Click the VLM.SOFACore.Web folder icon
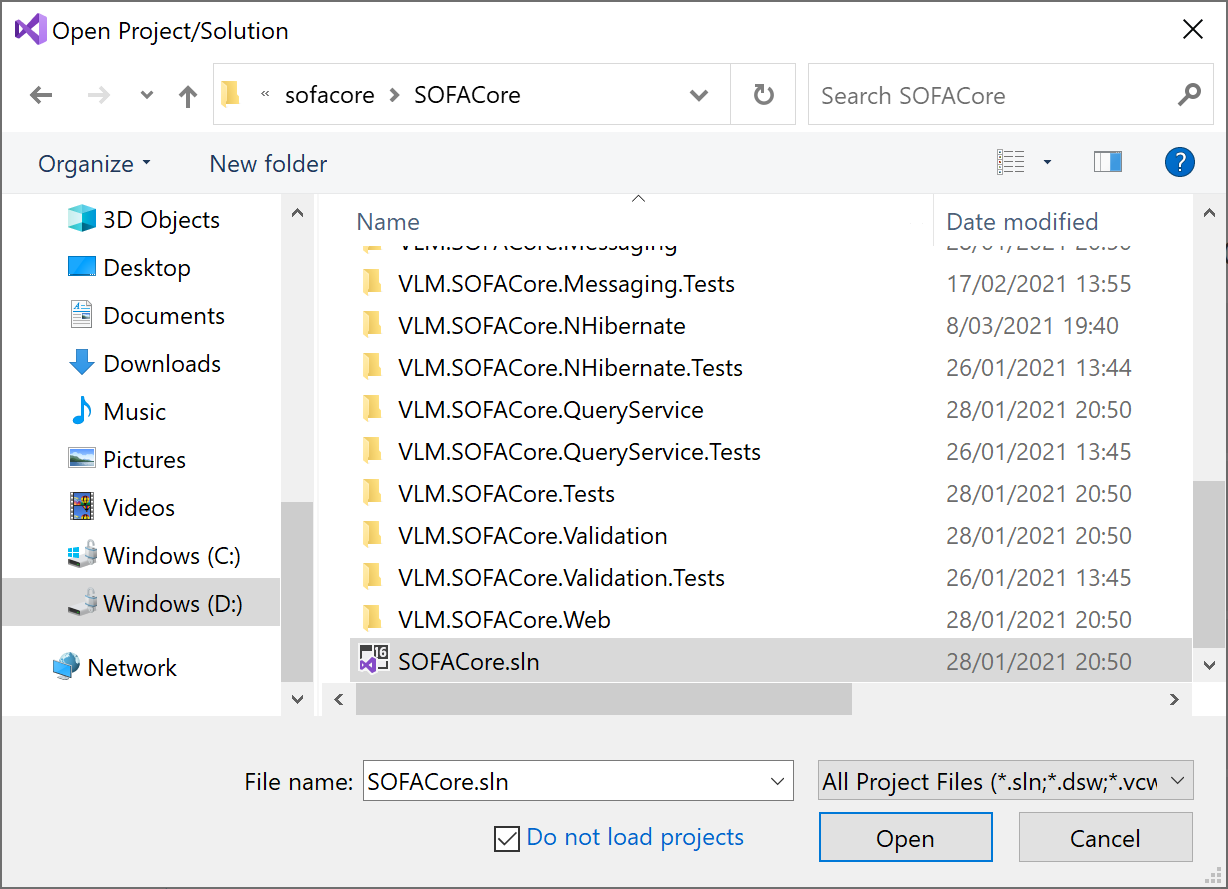 (372, 619)
